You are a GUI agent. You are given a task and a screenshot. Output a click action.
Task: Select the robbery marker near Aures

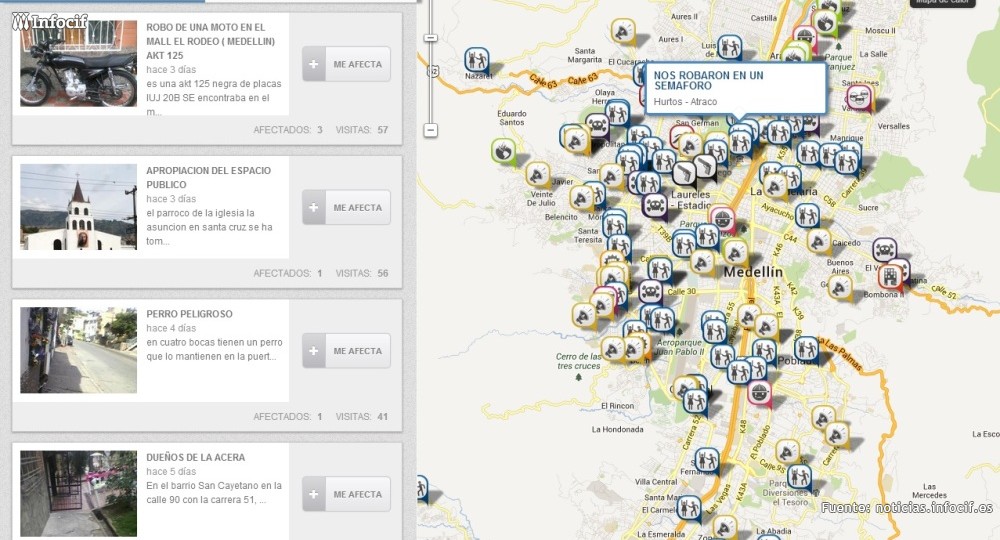(x=729, y=46)
